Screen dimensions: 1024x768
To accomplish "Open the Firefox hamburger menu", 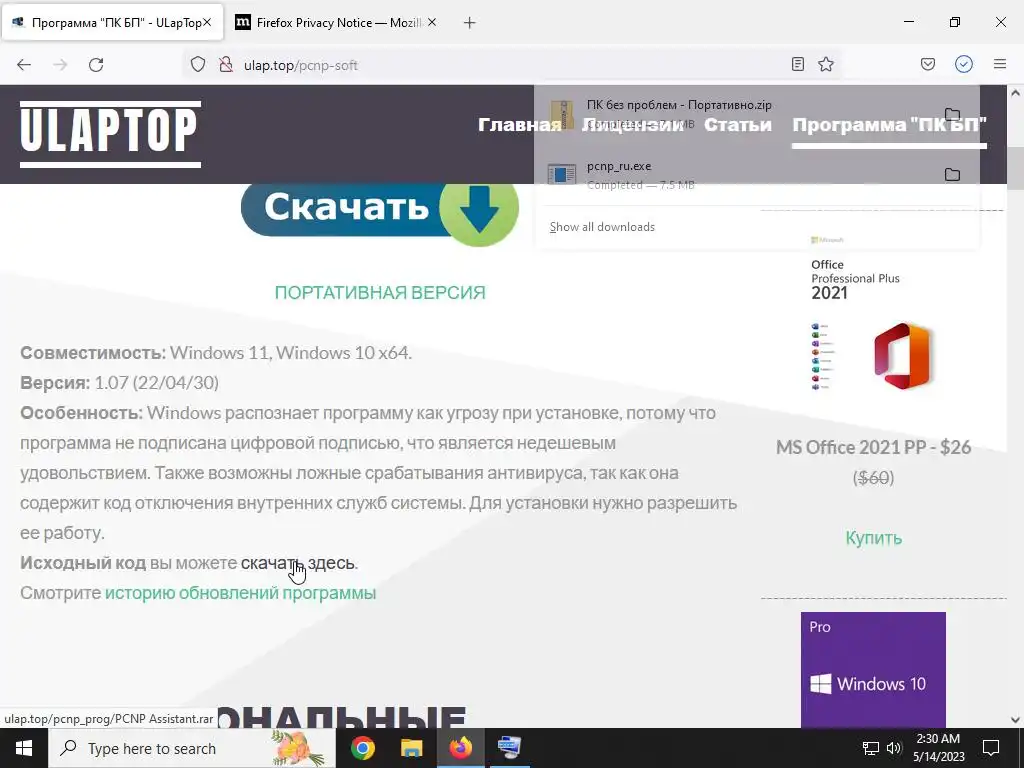I will point(1000,64).
